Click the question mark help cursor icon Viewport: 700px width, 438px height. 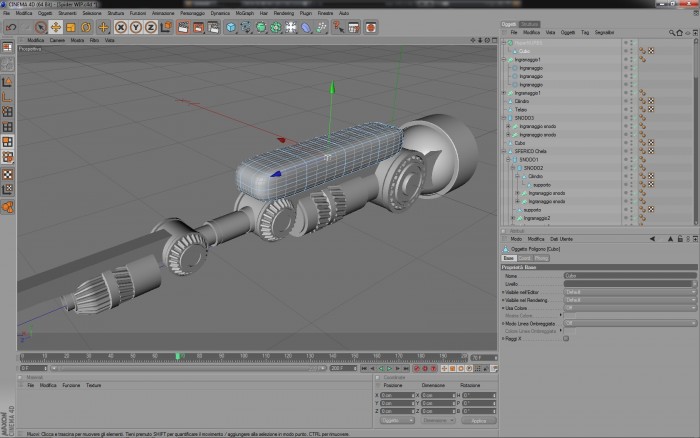(x=338, y=28)
